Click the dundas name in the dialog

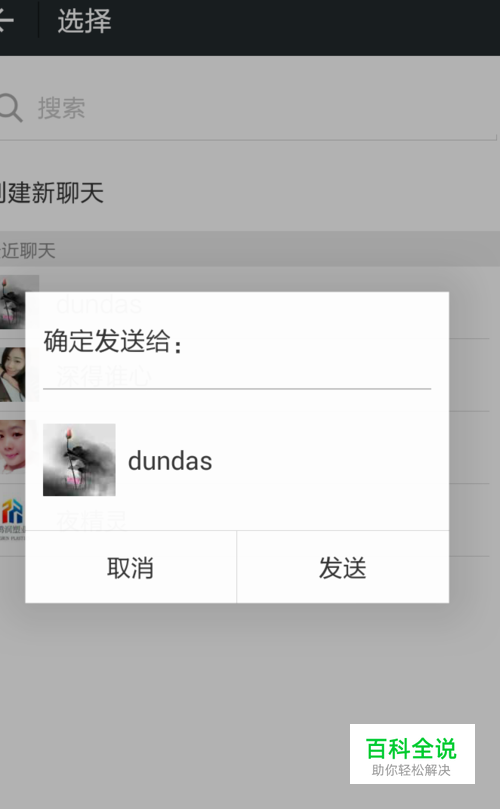pos(170,461)
